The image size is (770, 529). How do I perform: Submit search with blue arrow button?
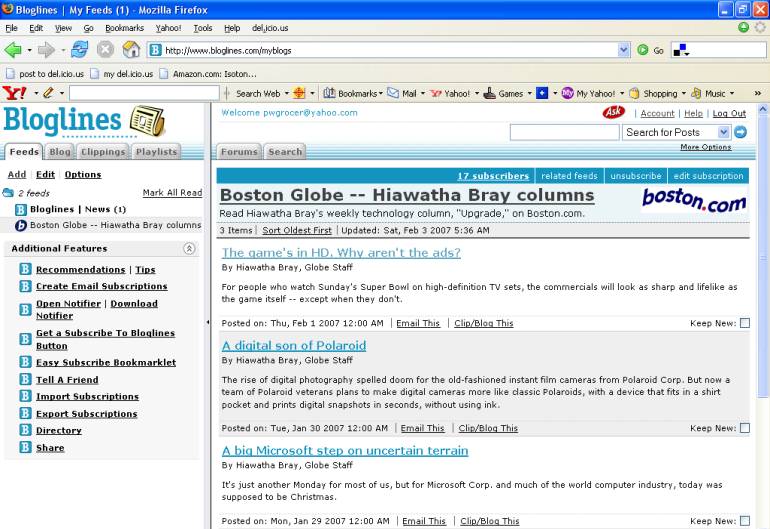(x=740, y=132)
